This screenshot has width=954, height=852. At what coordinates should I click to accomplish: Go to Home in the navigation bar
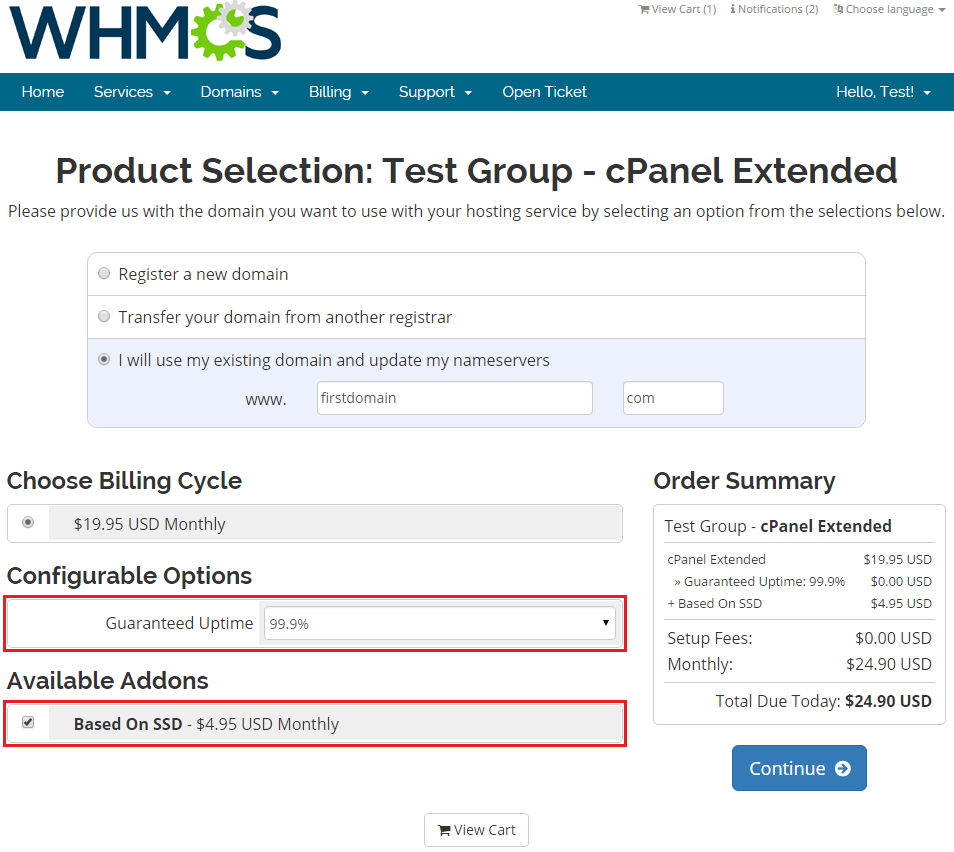point(43,92)
